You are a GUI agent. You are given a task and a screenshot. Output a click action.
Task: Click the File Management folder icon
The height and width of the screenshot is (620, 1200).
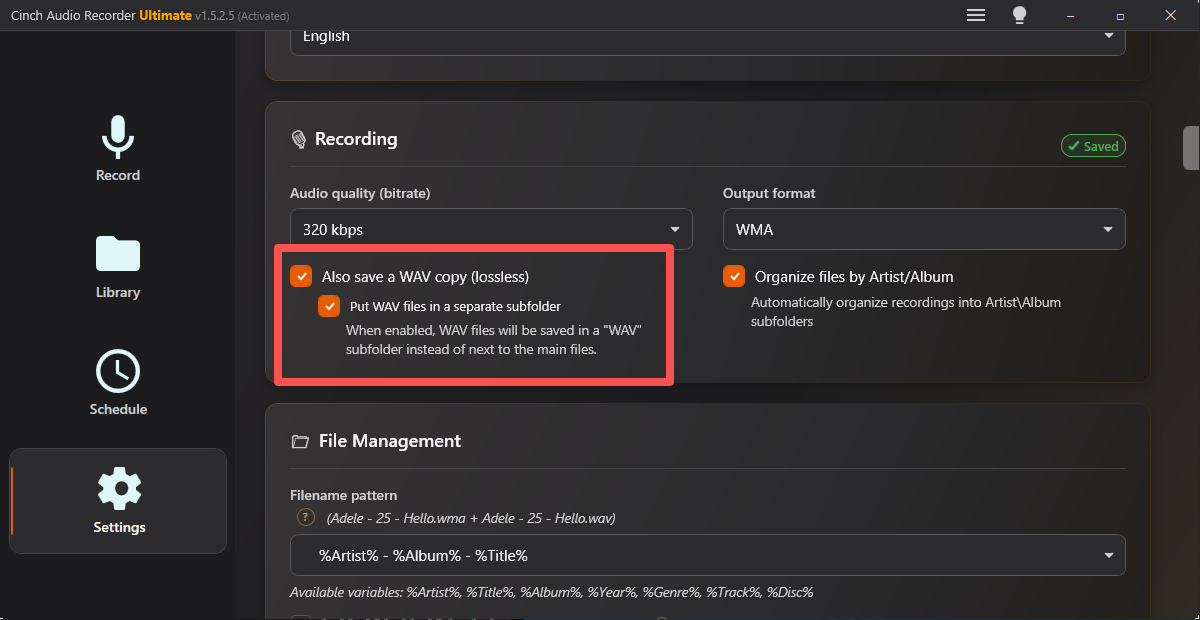(300, 441)
